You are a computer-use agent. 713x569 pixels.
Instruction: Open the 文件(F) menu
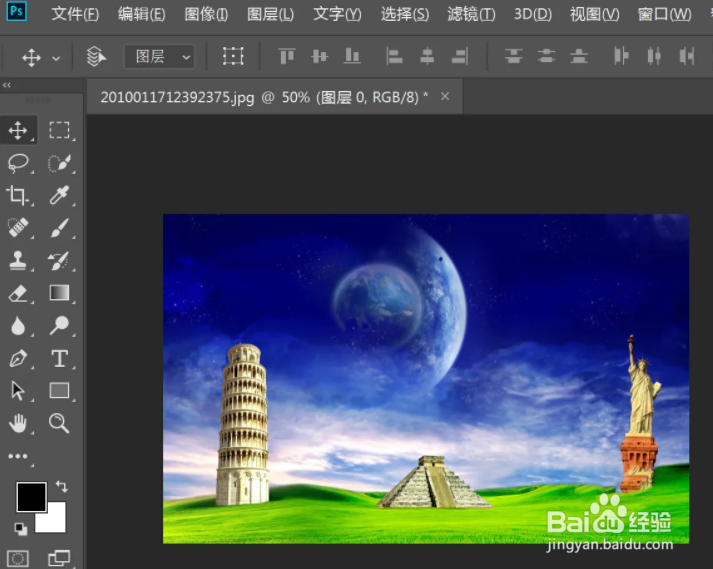pos(75,14)
